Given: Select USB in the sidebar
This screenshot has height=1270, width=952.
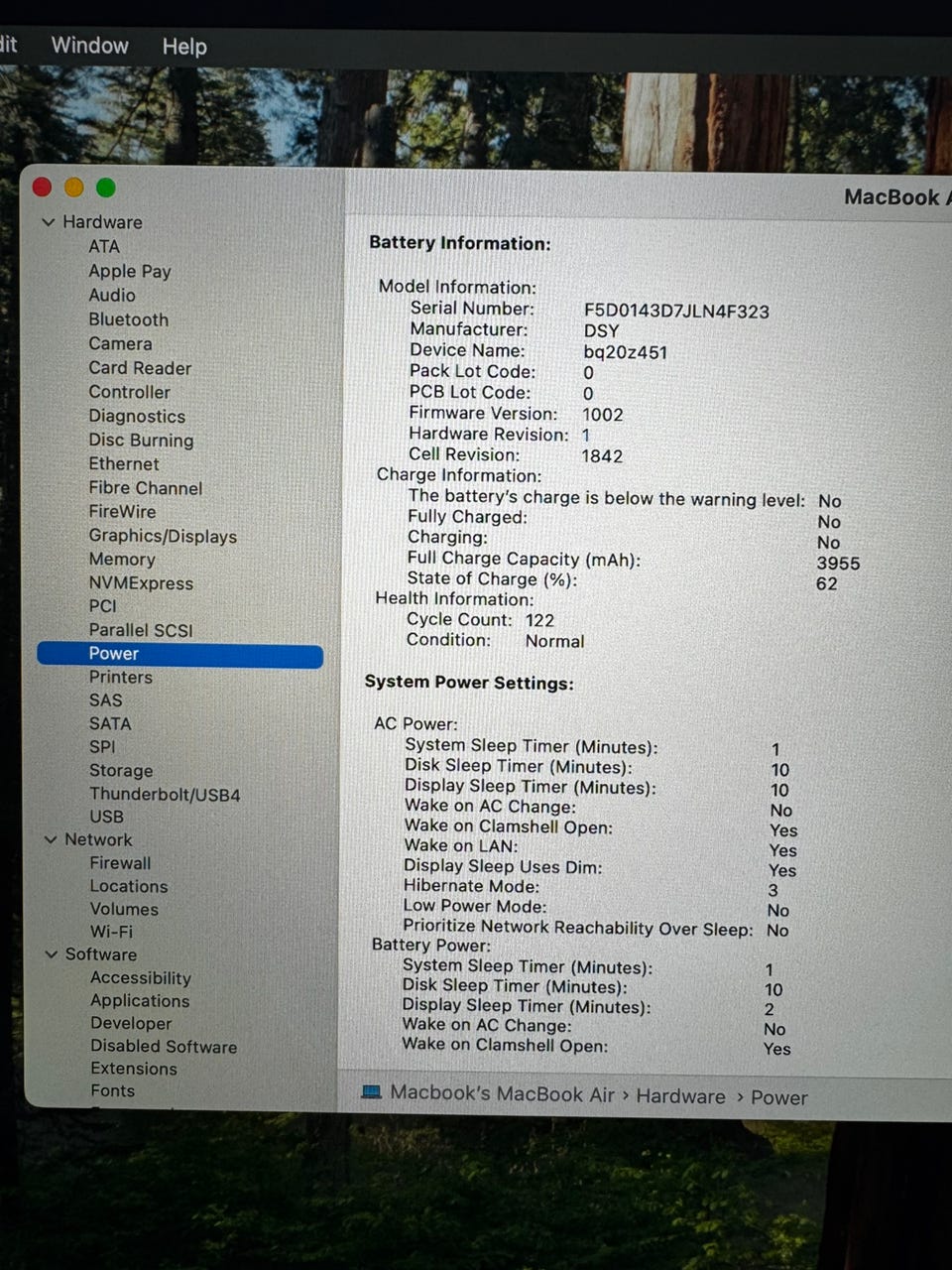Looking at the screenshot, I should 107,817.
